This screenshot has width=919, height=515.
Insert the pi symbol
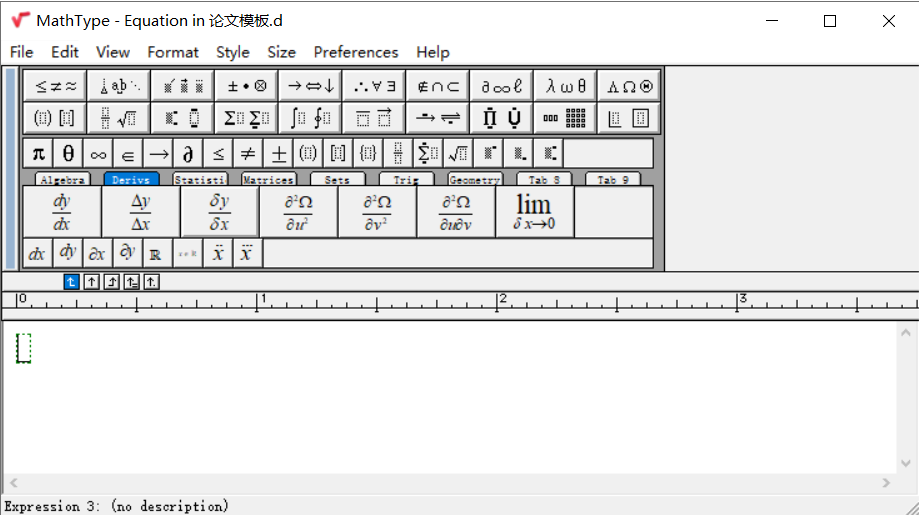click(38, 154)
